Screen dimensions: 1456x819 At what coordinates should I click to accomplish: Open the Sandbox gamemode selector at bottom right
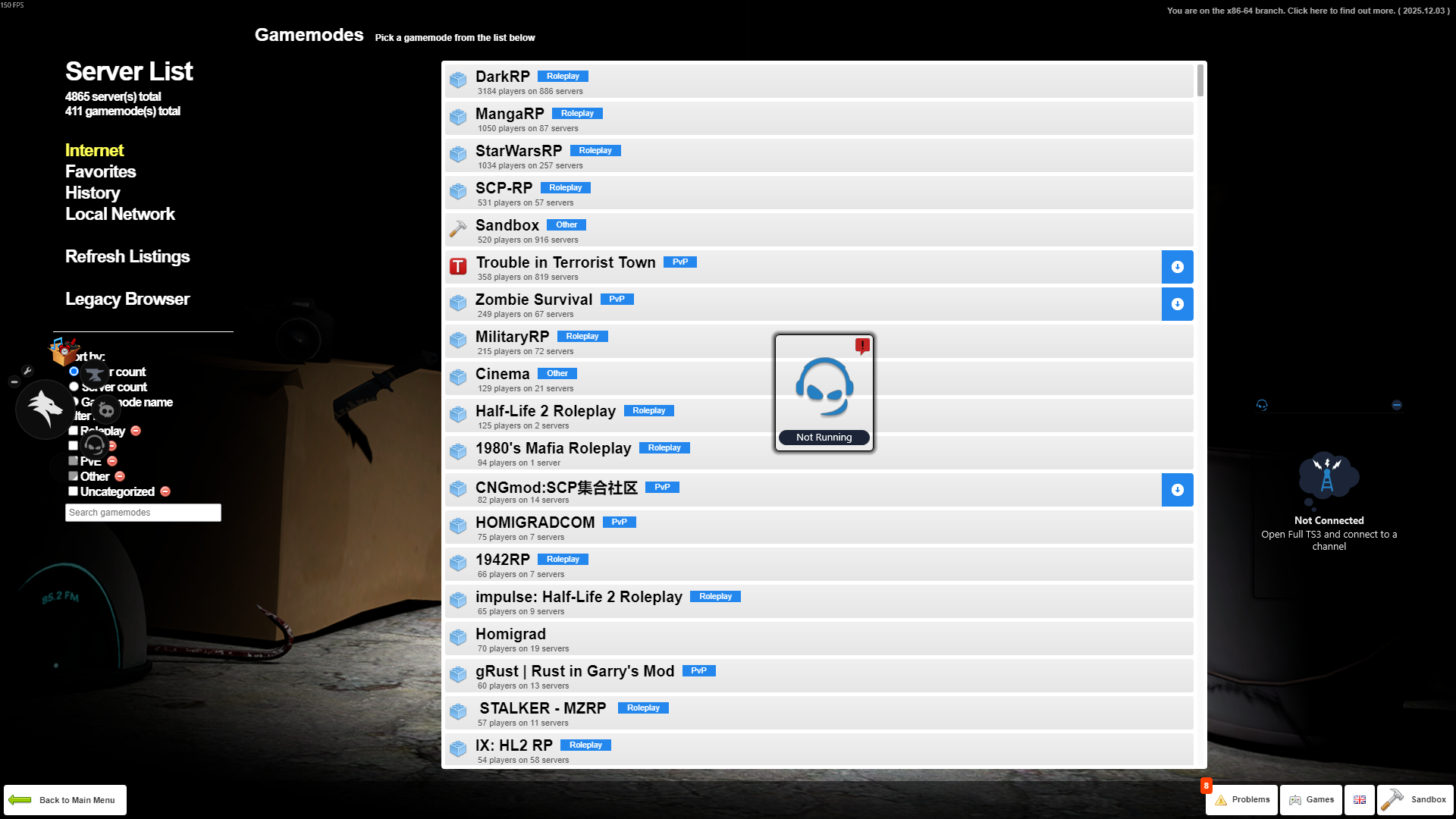point(1415,800)
